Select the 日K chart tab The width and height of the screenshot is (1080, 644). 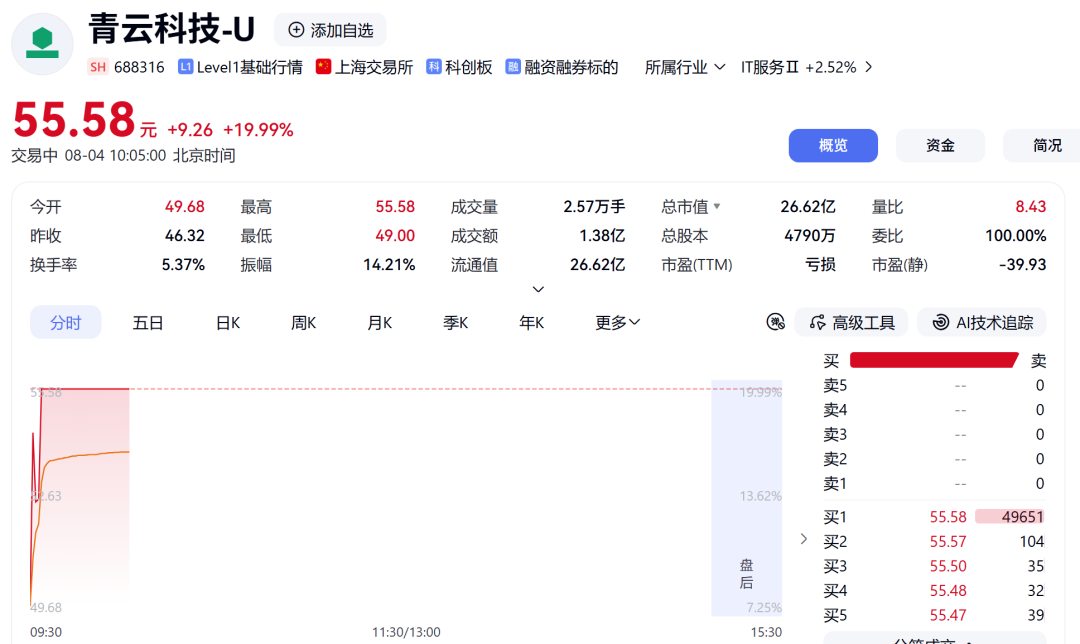(x=228, y=322)
